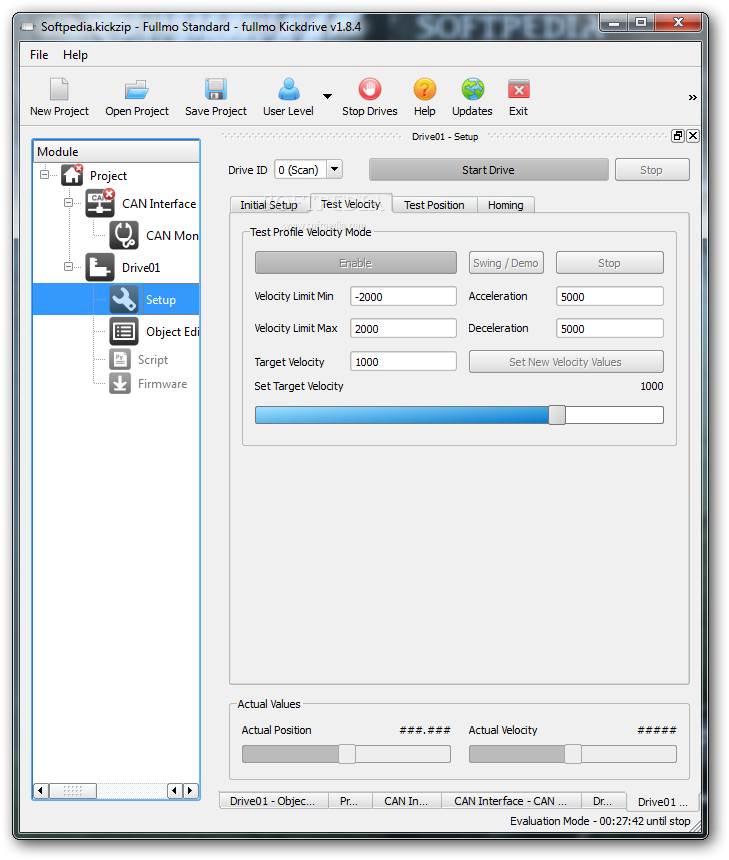Image resolution: width=729 pixels, height=860 pixels.
Task: Open the User Level dropdown arrow
Action: (327, 96)
